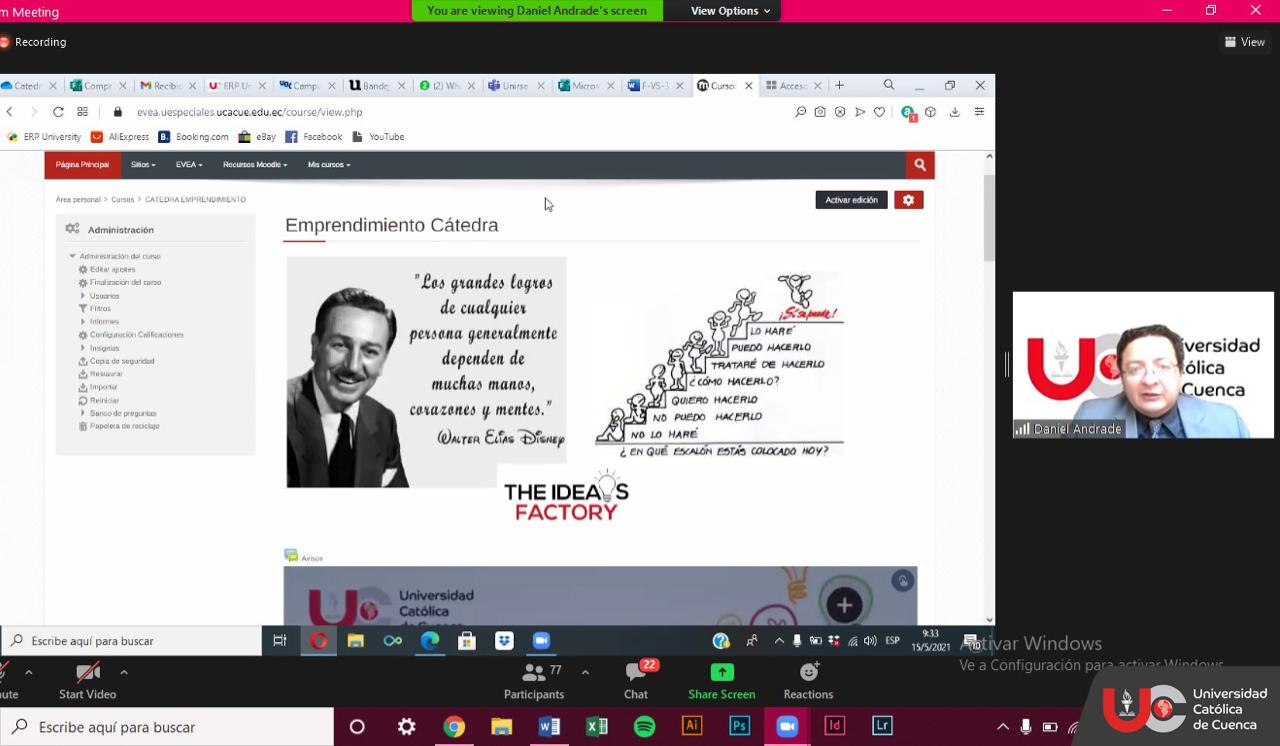
Task: Open the YouTube bookmark
Action: 378,137
